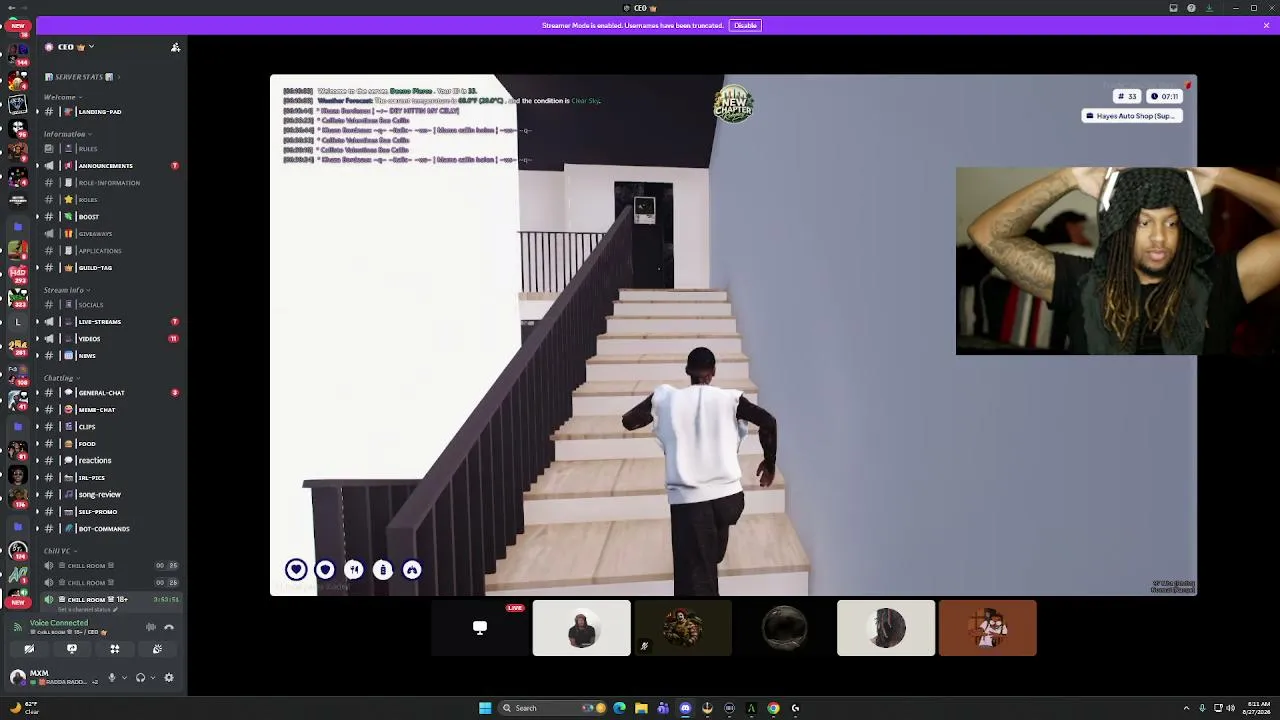Collapse the Stream Info channel category
1280x720 pixels.
66,290
